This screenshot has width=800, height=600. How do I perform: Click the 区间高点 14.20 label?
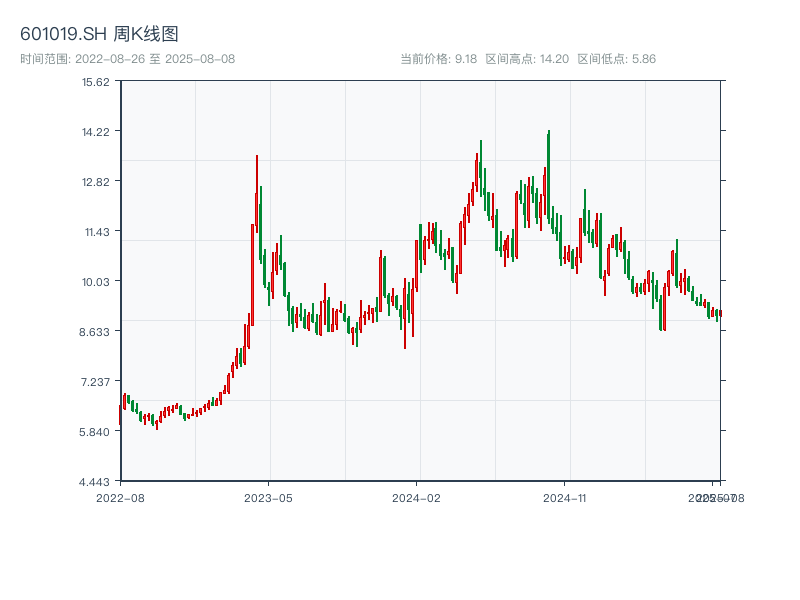point(527,59)
